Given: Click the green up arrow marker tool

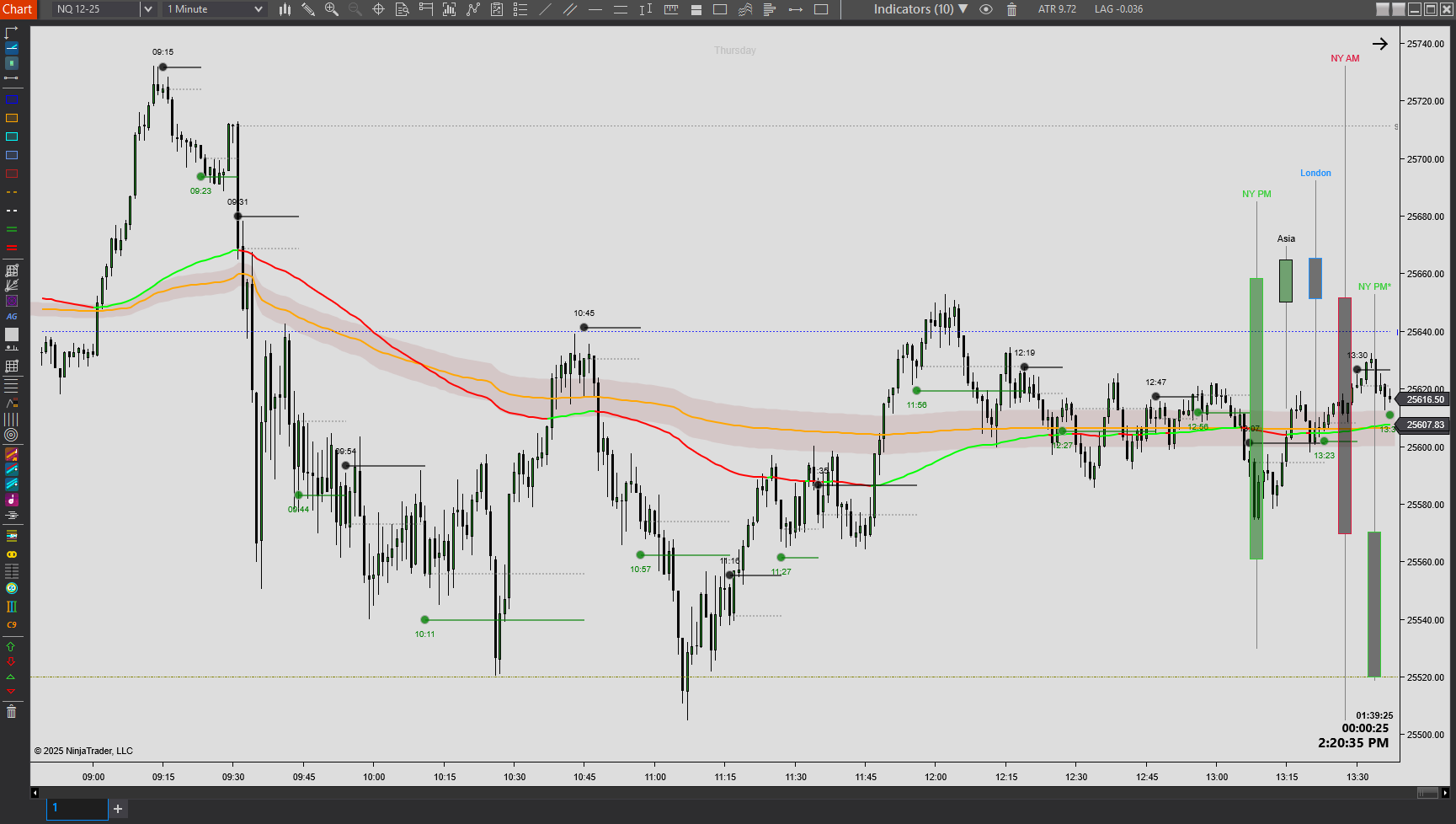Looking at the screenshot, I should pyautogui.click(x=11, y=646).
